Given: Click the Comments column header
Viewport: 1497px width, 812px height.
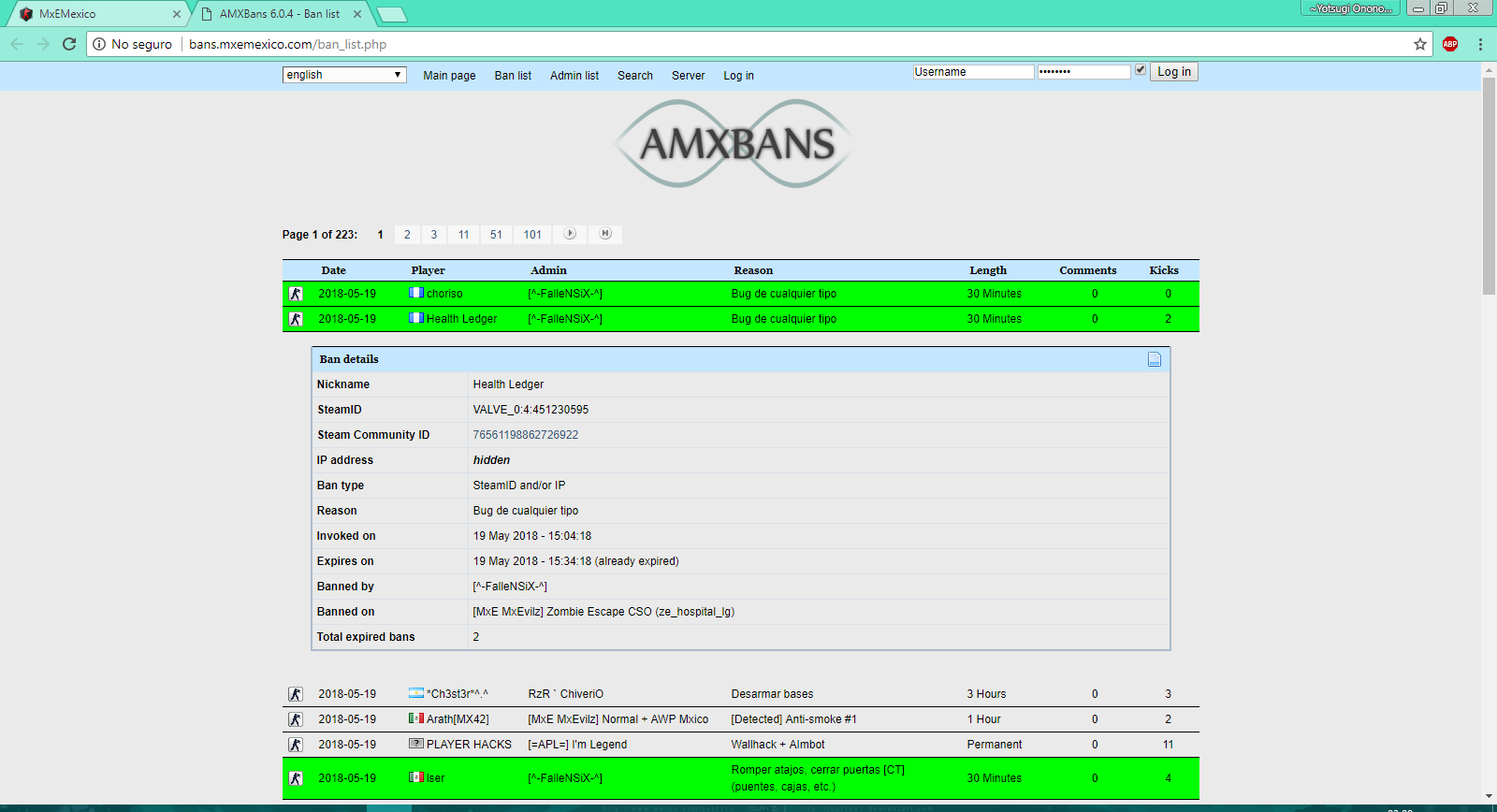Looking at the screenshot, I should (x=1088, y=270).
